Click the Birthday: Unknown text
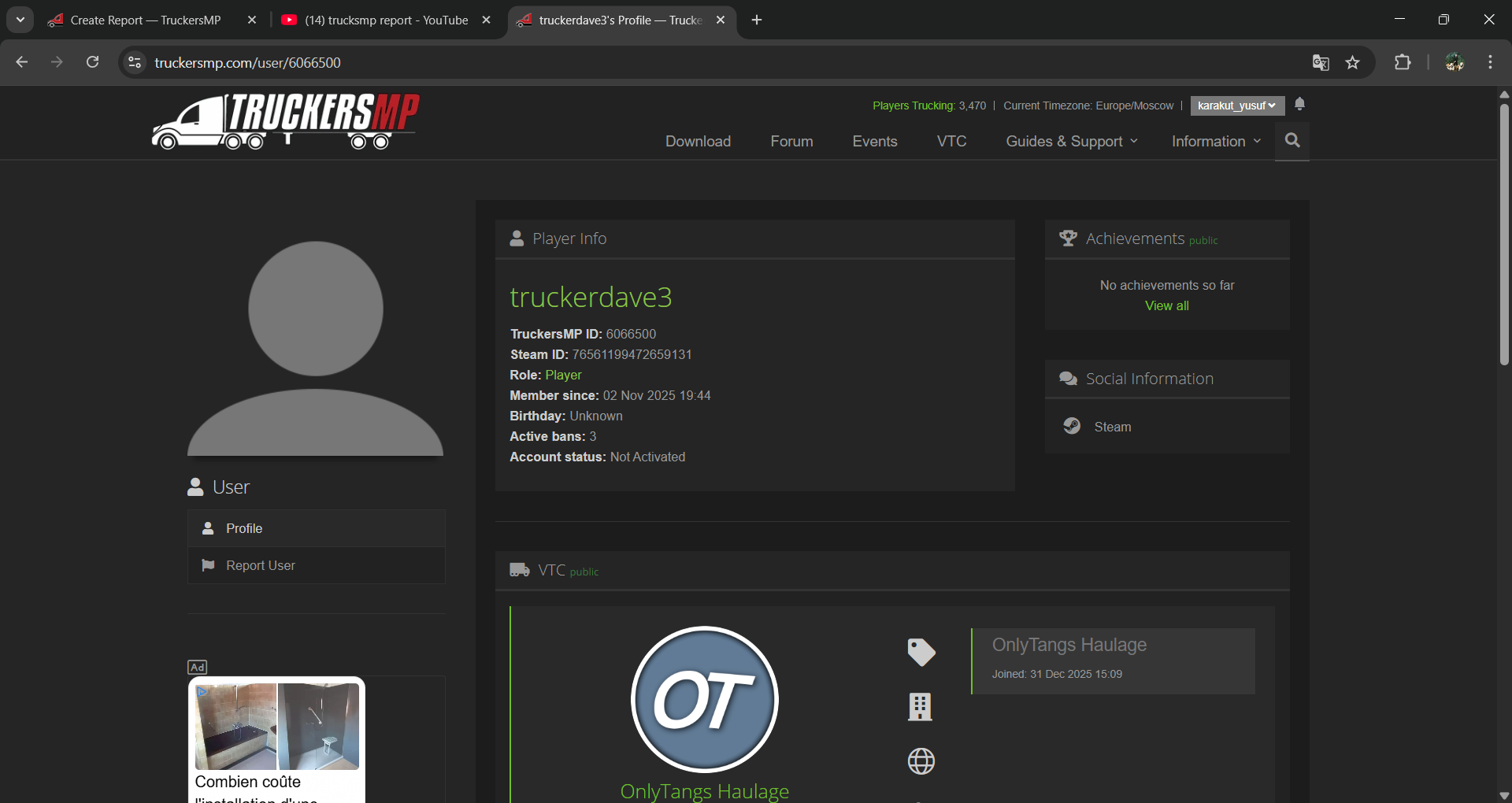 [x=566, y=416]
